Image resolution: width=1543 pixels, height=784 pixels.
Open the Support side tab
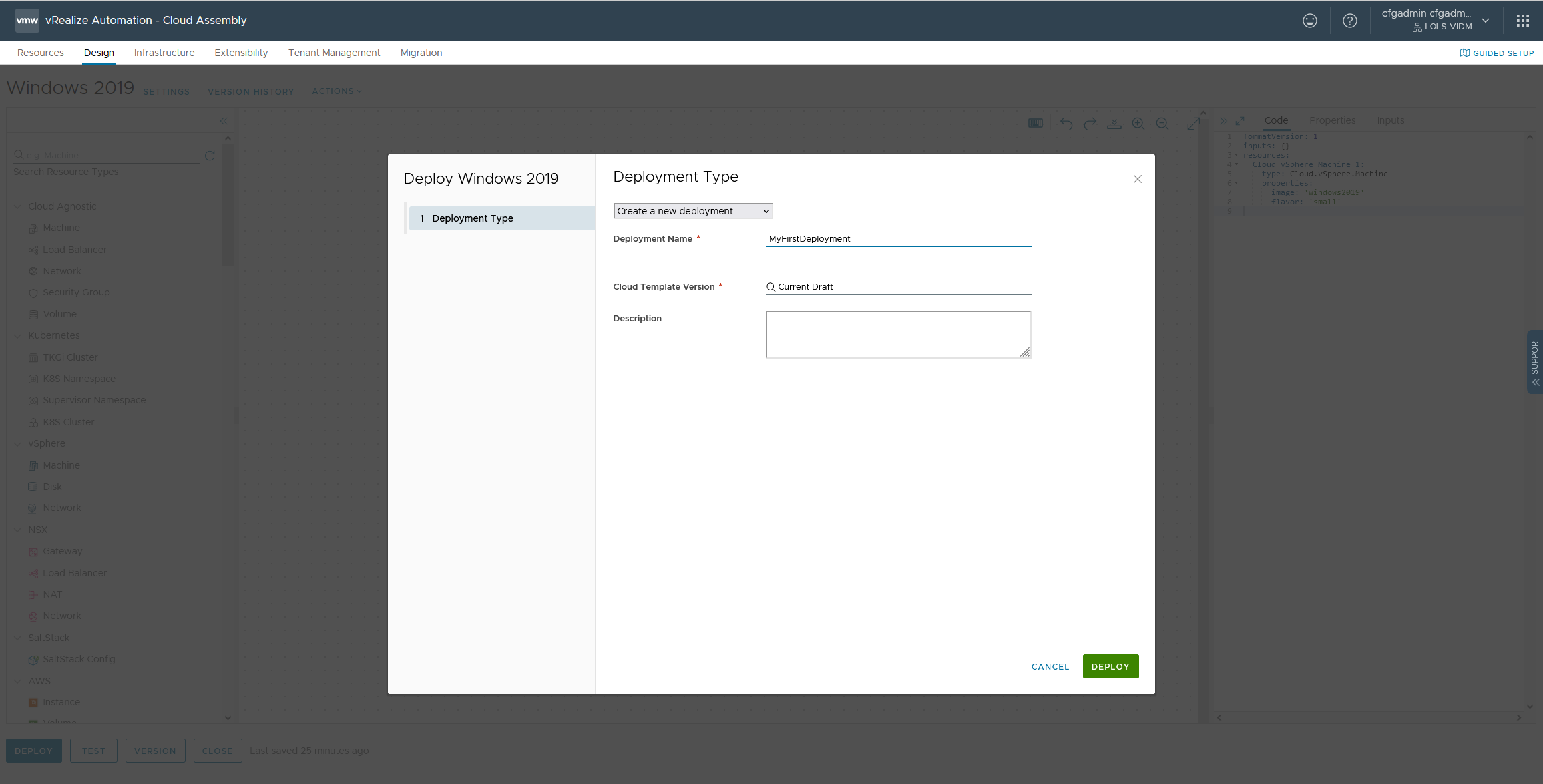(1534, 362)
